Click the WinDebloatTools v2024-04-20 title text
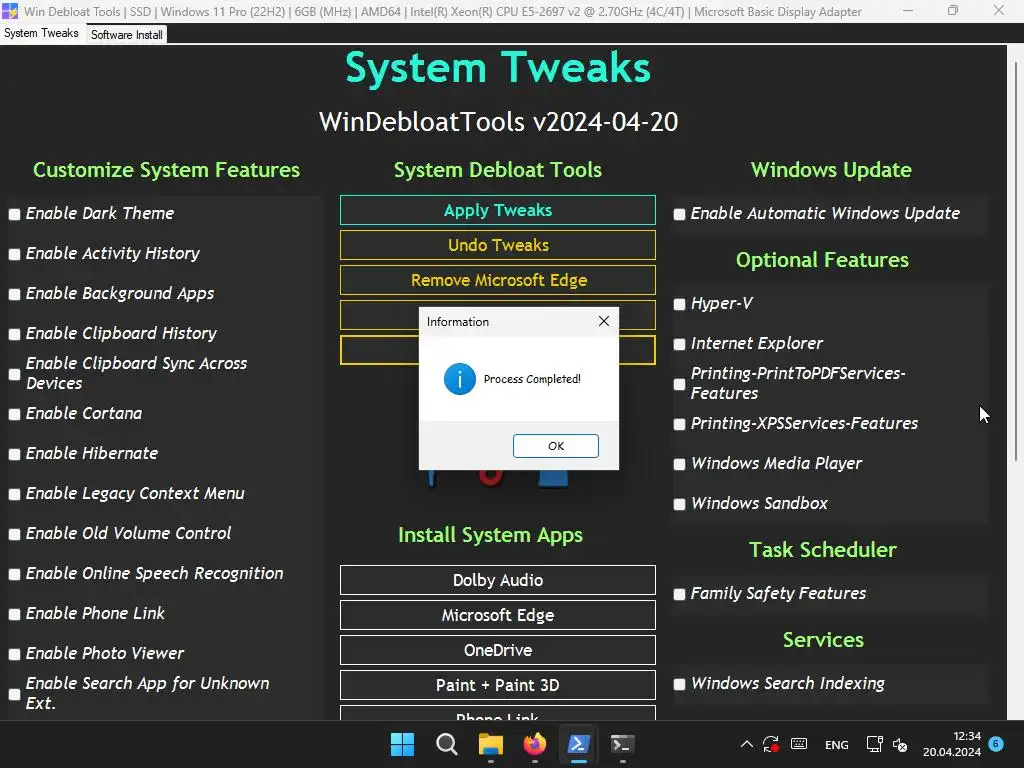This screenshot has width=1024, height=768. click(x=498, y=122)
